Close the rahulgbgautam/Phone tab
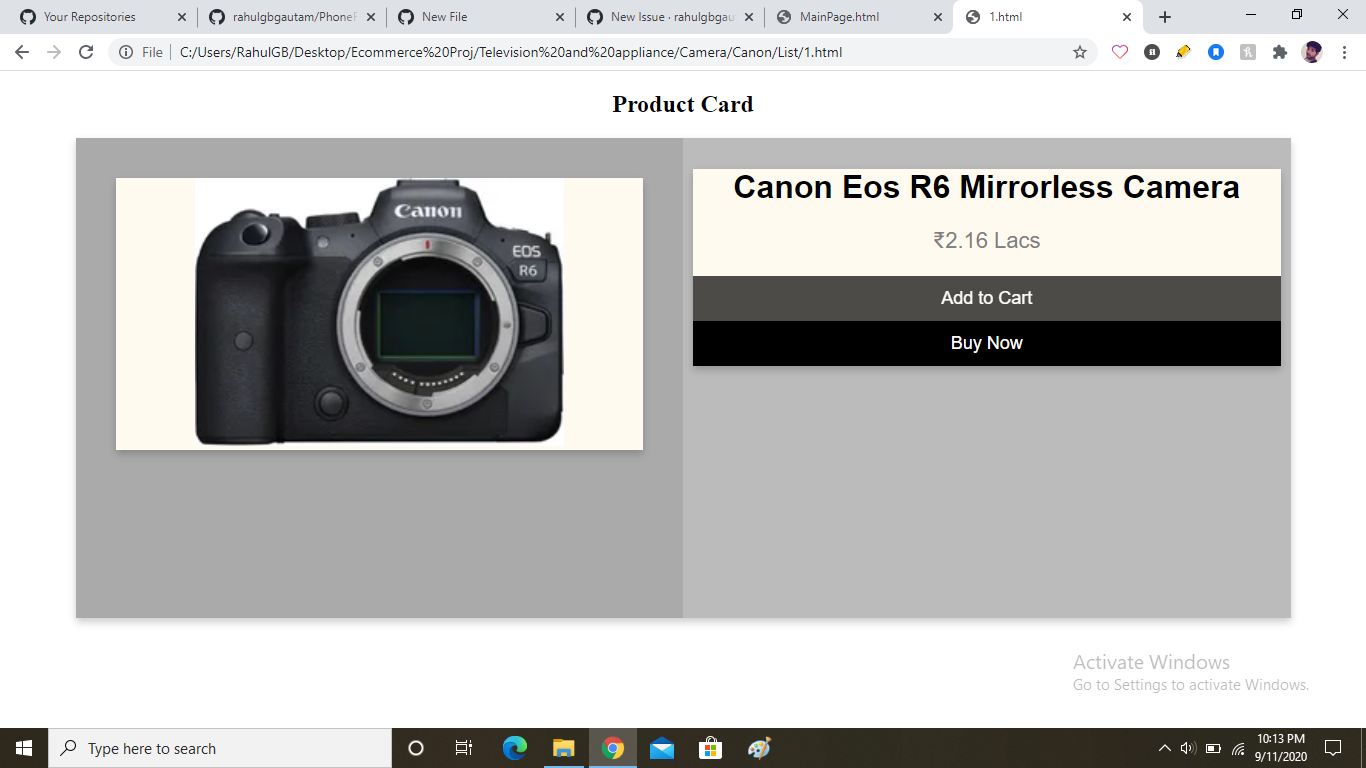The image size is (1366, 768). coord(370,17)
